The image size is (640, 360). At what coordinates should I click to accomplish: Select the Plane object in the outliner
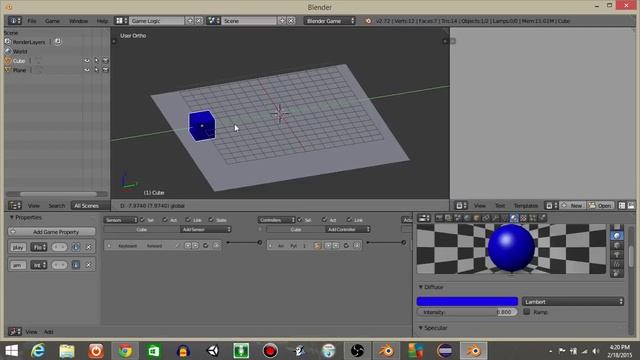pyautogui.click(x=19, y=70)
